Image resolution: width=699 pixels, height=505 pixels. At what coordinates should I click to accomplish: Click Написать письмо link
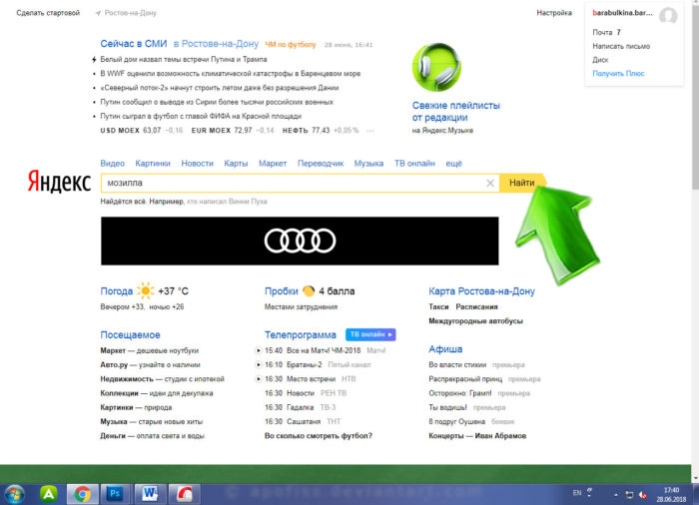(621, 46)
